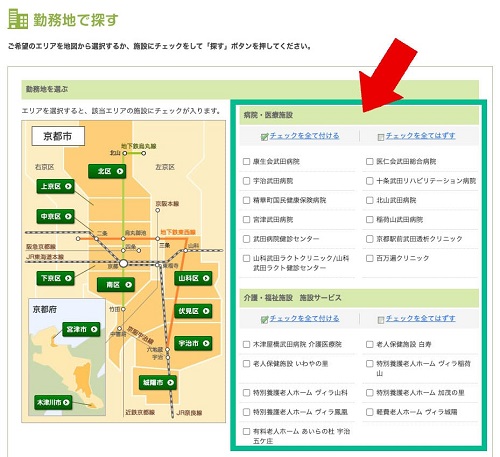Select the 城陽市 map button

pos(158,382)
